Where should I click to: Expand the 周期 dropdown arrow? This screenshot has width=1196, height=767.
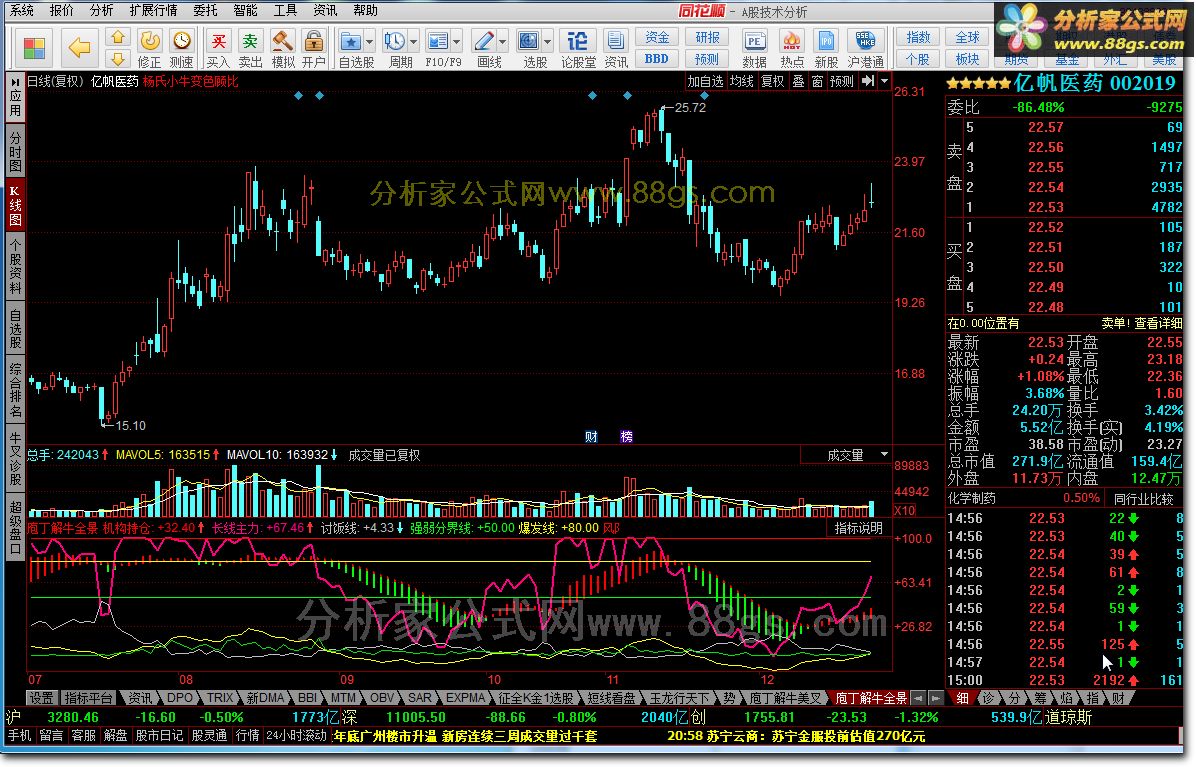point(413,41)
